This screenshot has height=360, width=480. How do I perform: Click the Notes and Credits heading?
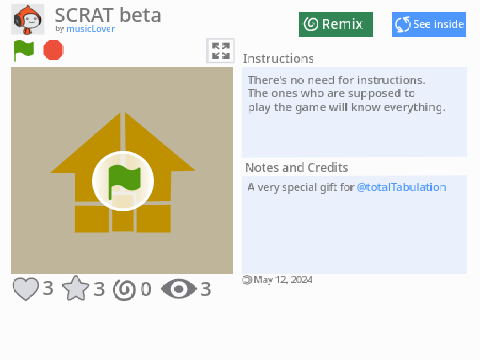pos(297,167)
